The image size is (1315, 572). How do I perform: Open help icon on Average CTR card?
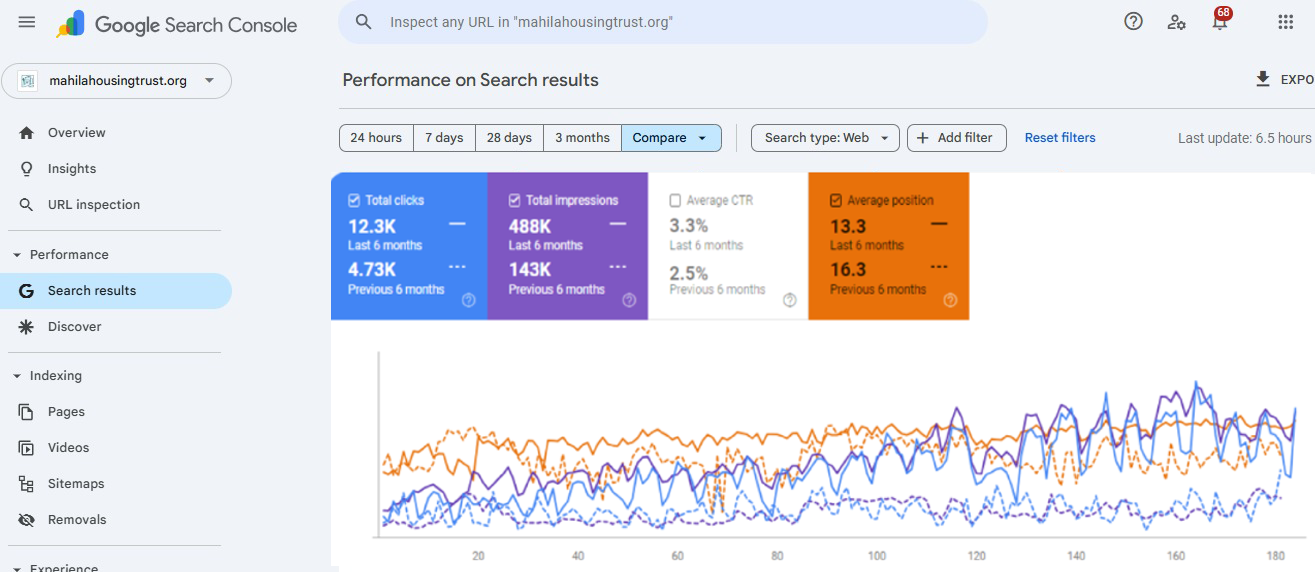[x=789, y=300]
